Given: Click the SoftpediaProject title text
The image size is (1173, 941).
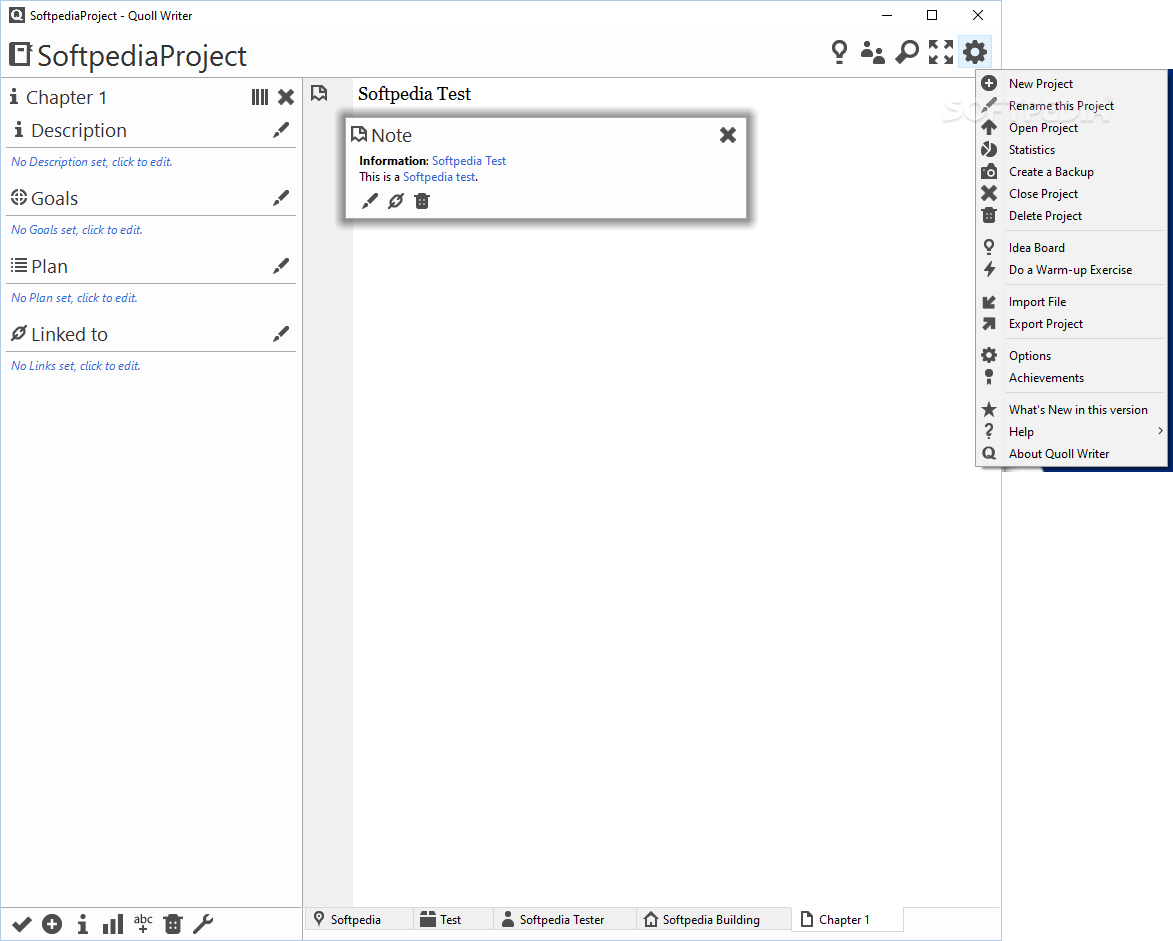Looking at the screenshot, I should click(x=142, y=56).
